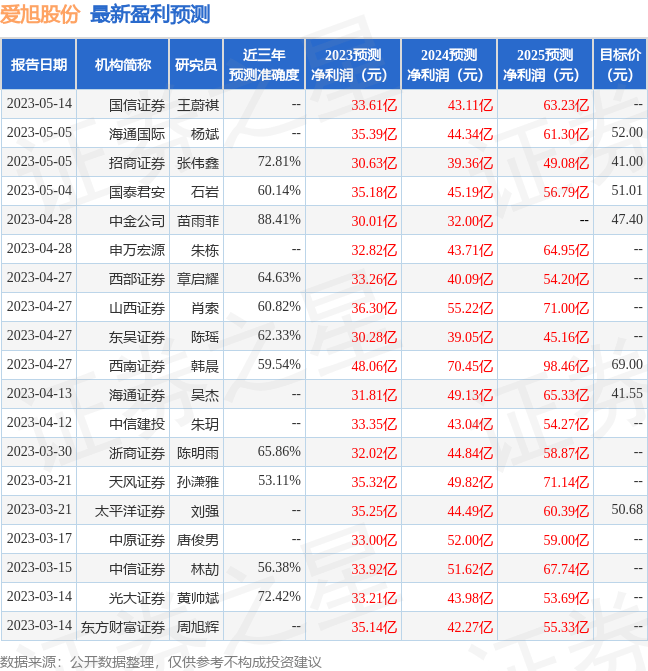
Task: Click researcher name 朱玥
Action: coord(205,424)
